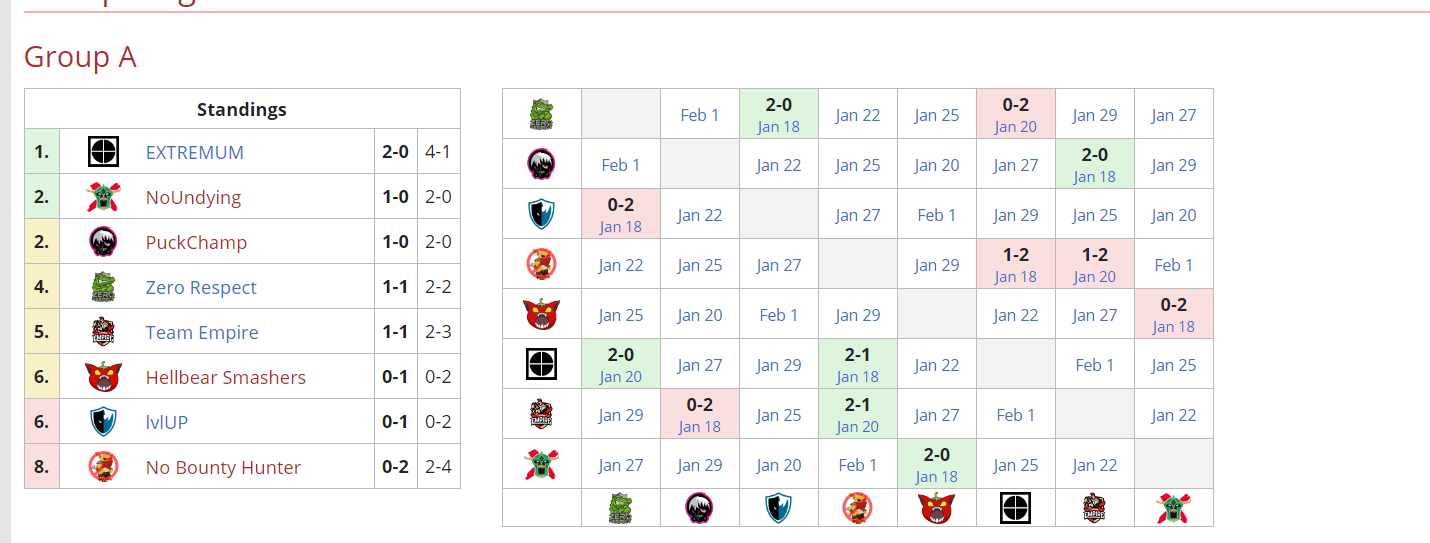
Task: Open the 1-2 Jan 18 match result cell
Action: [x=1015, y=264]
